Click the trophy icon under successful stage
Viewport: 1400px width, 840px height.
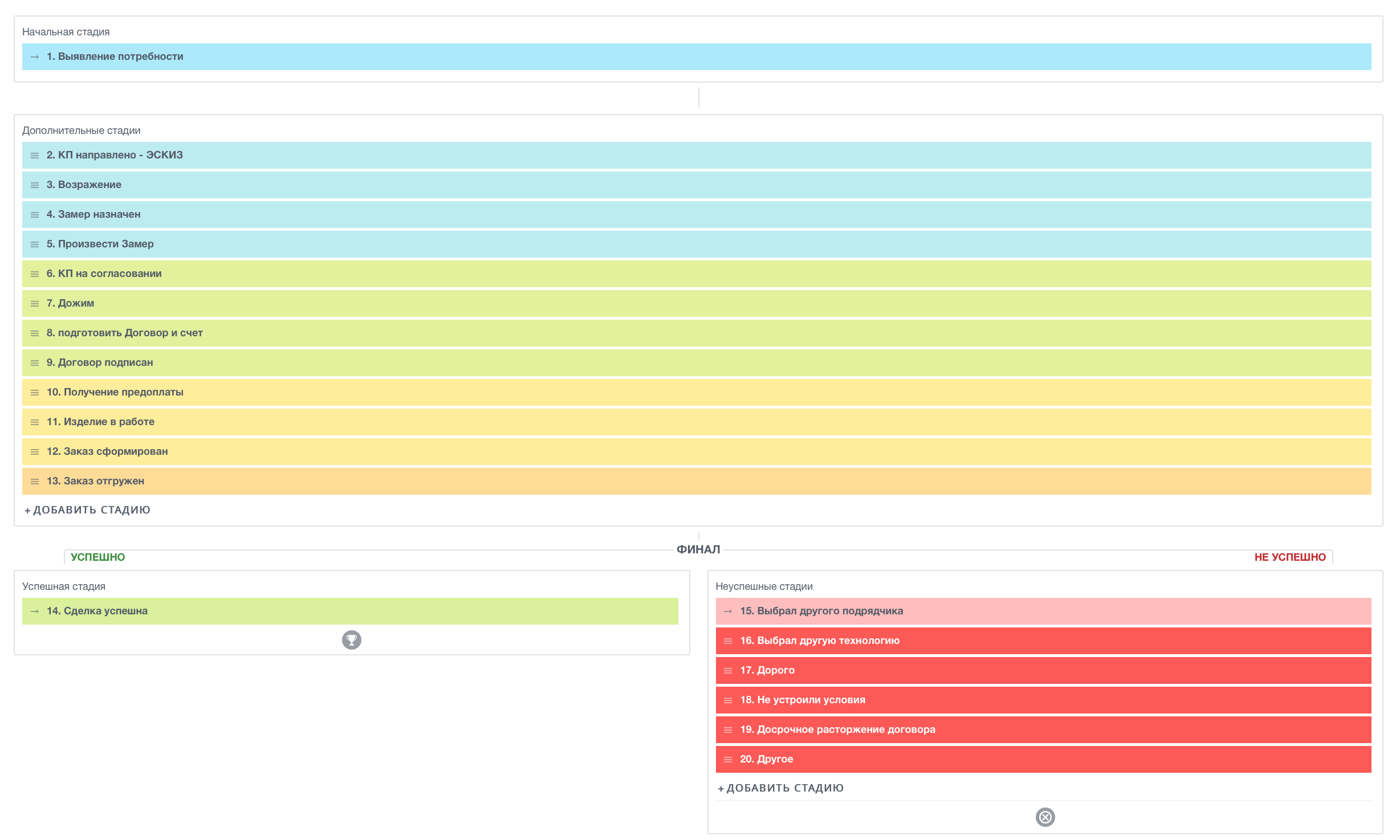pyautogui.click(x=351, y=640)
